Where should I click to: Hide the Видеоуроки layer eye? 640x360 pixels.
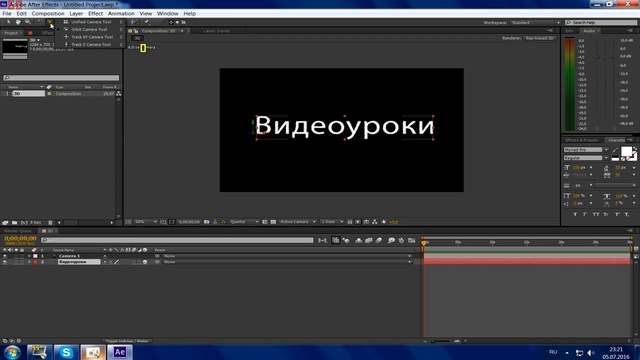5,262
